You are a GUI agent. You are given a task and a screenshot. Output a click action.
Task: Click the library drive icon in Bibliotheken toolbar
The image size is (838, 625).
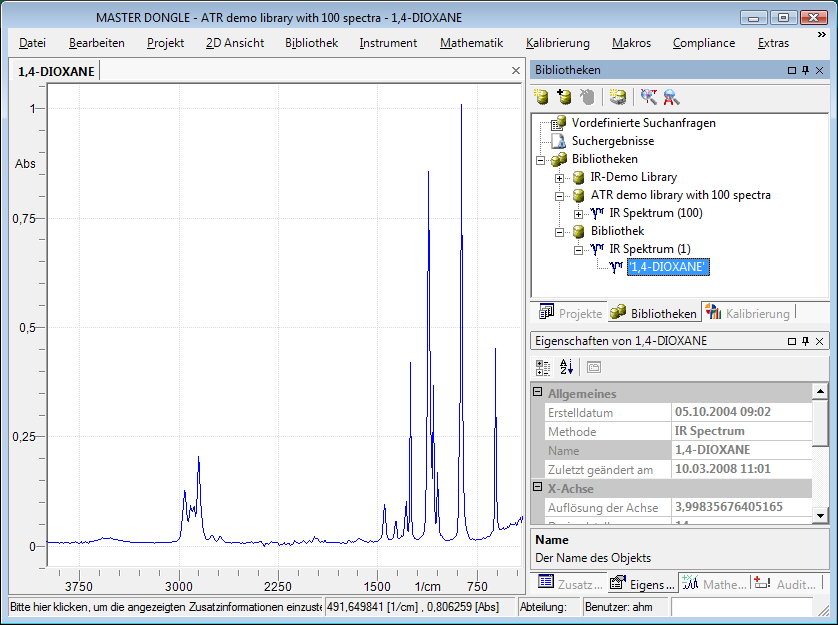click(619, 97)
